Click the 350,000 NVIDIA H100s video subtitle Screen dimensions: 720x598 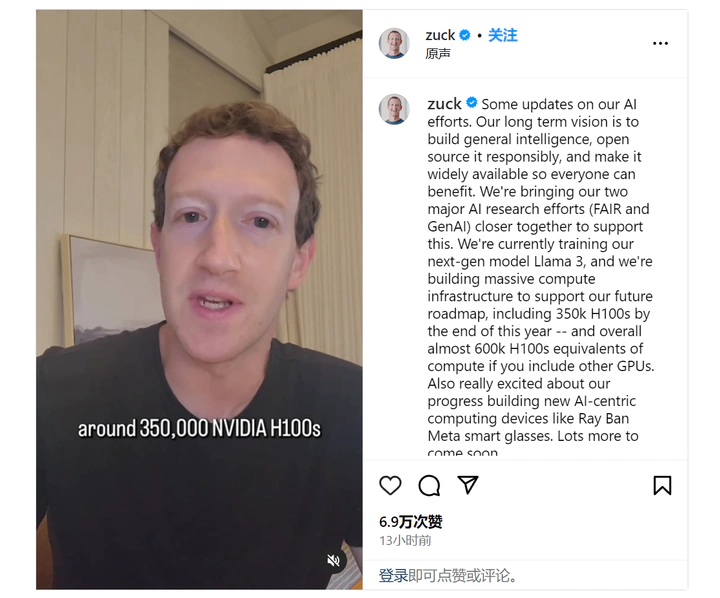click(x=199, y=429)
